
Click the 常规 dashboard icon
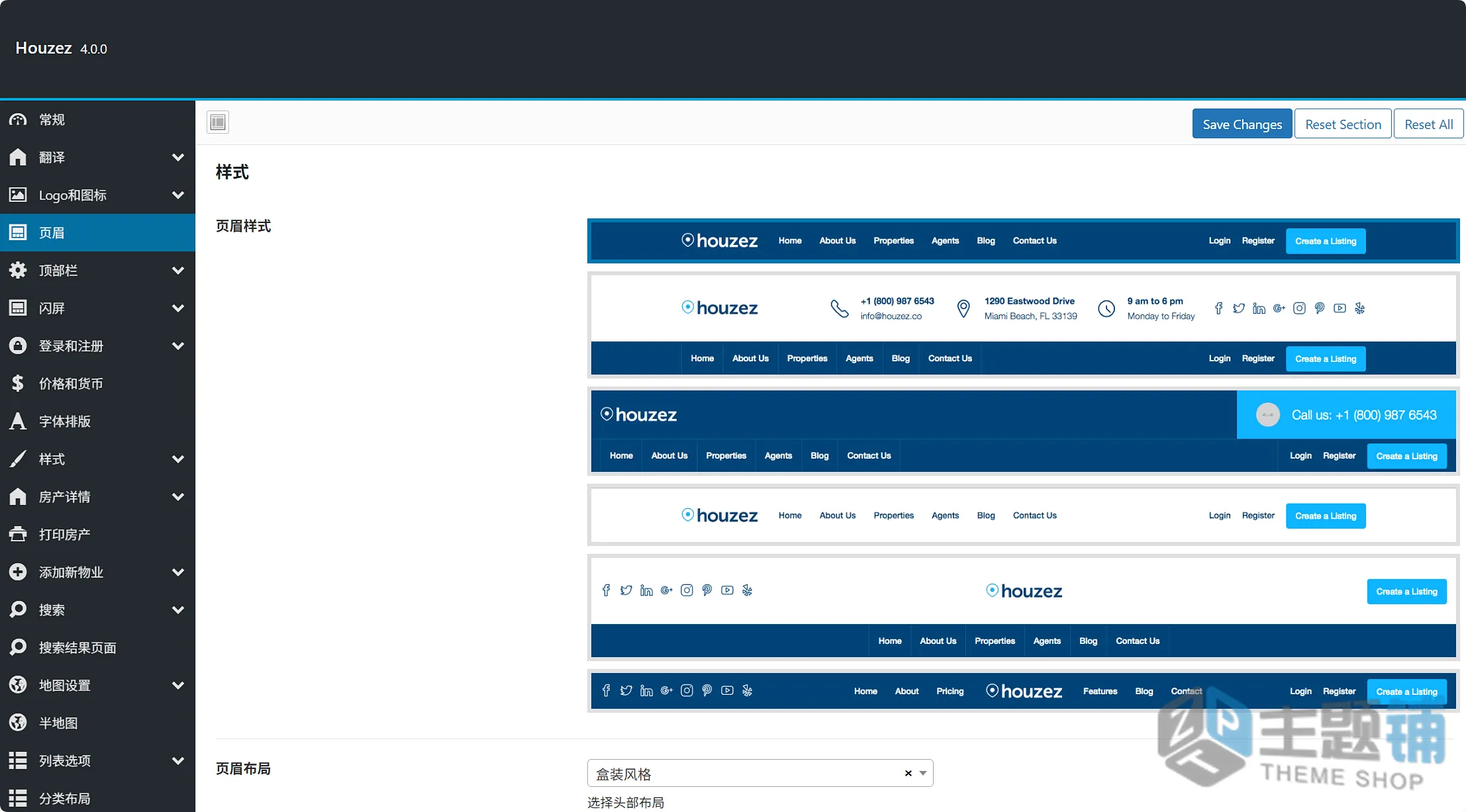click(x=18, y=120)
